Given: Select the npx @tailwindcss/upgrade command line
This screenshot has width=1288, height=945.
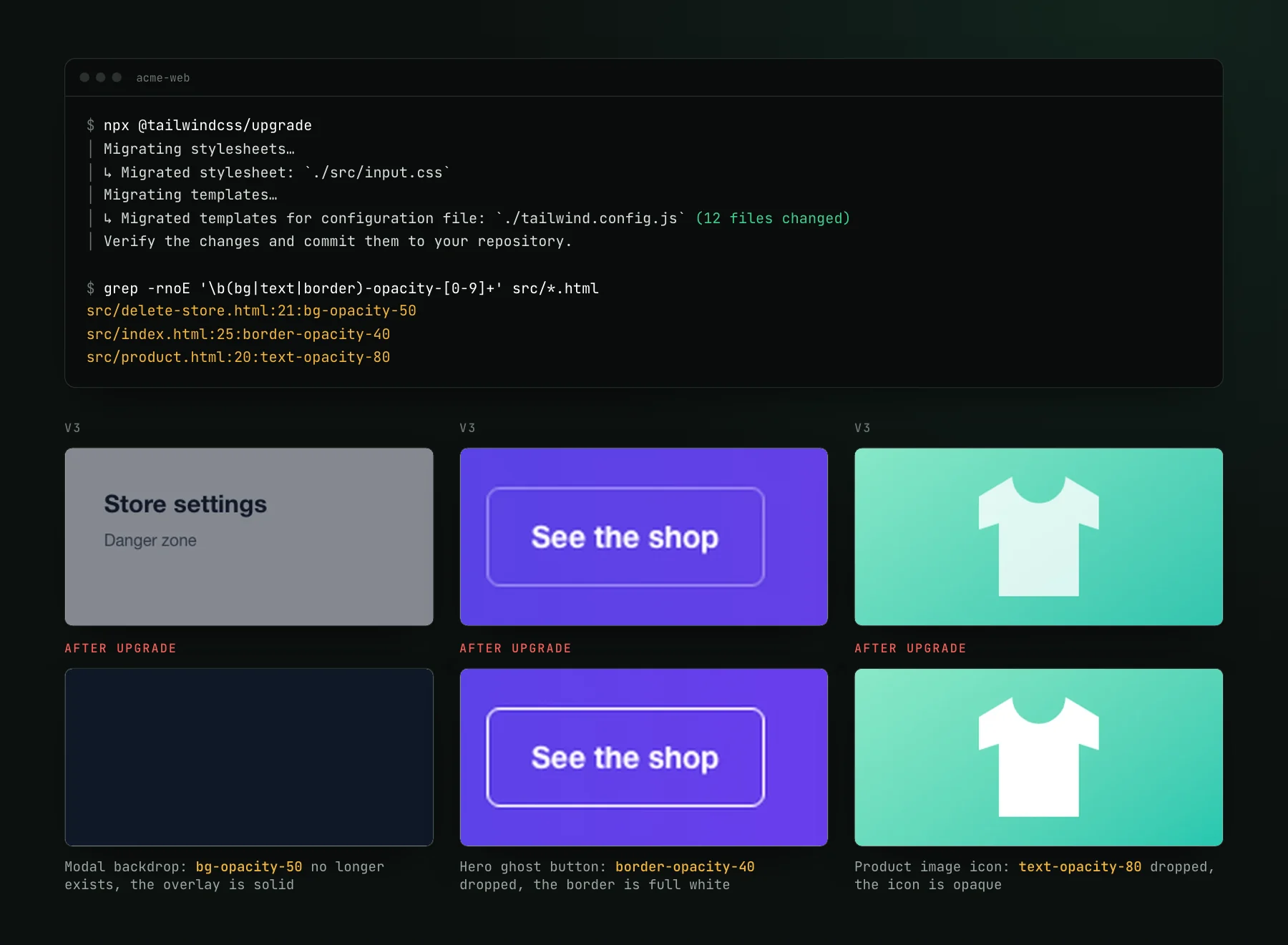Looking at the screenshot, I should pos(208,125).
